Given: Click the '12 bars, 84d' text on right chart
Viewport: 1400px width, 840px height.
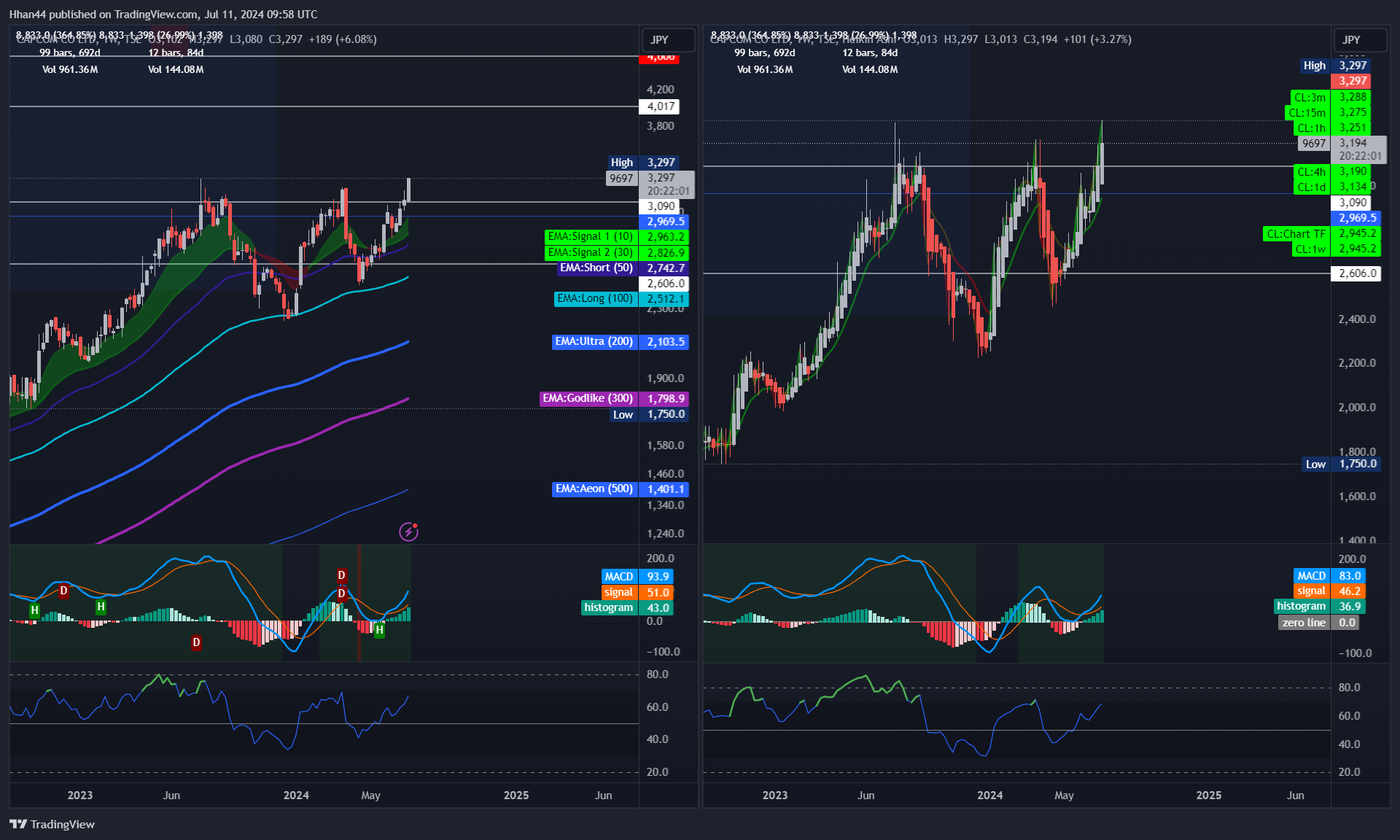Looking at the screenshot, I should click(x=870, y=53).
